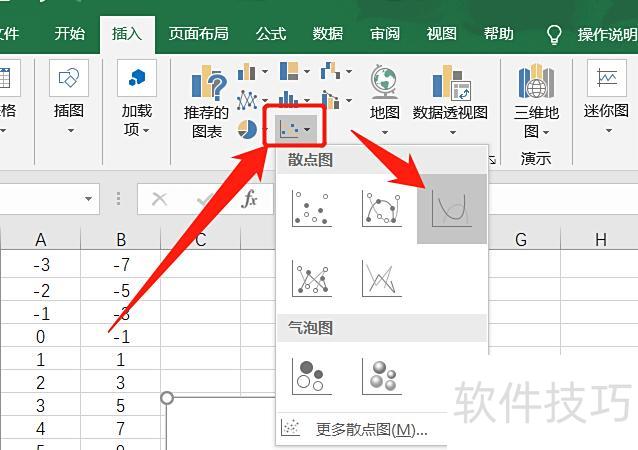Viewport: 638px width, 450px height.
Task: Click the chart object's corner handle
Action: click(x=167, y=398)
